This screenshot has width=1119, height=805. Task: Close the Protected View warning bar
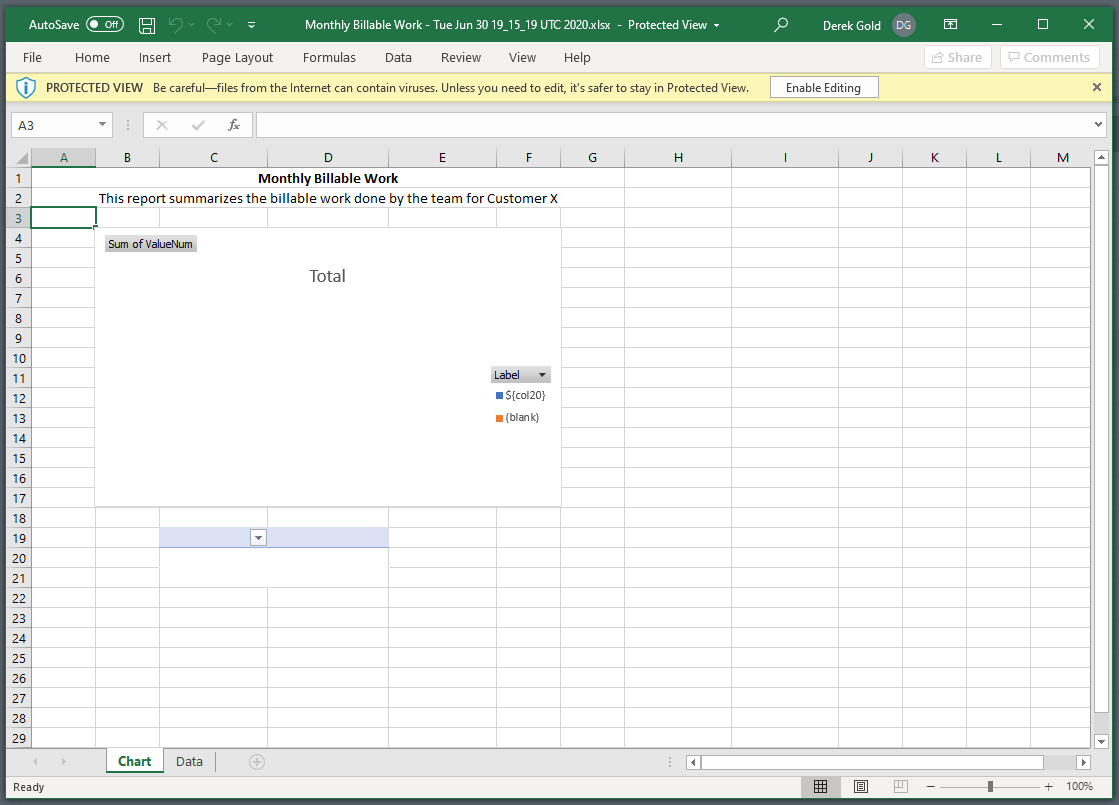click(1096, 88)
